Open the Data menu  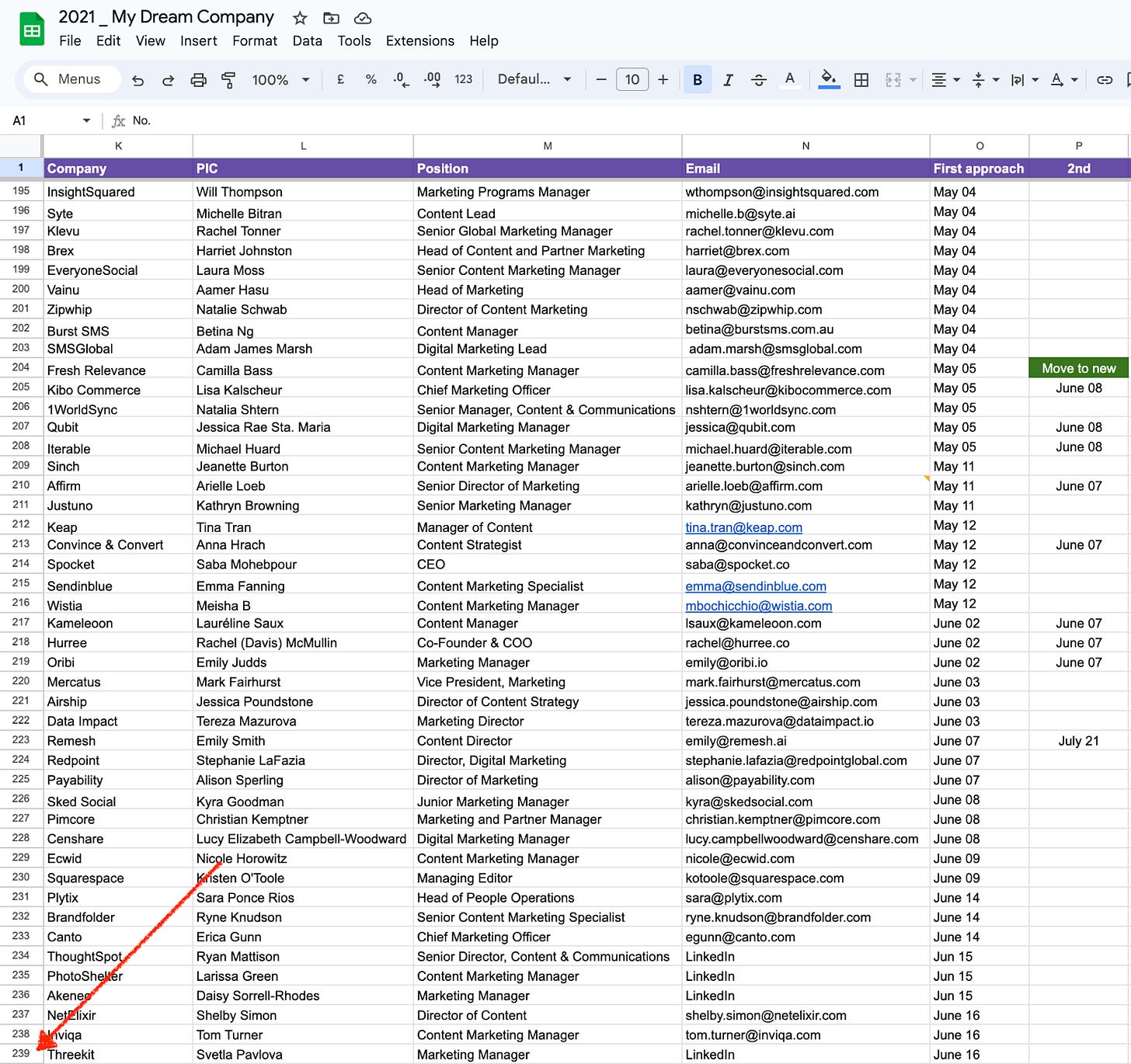(x=307, y=41)
